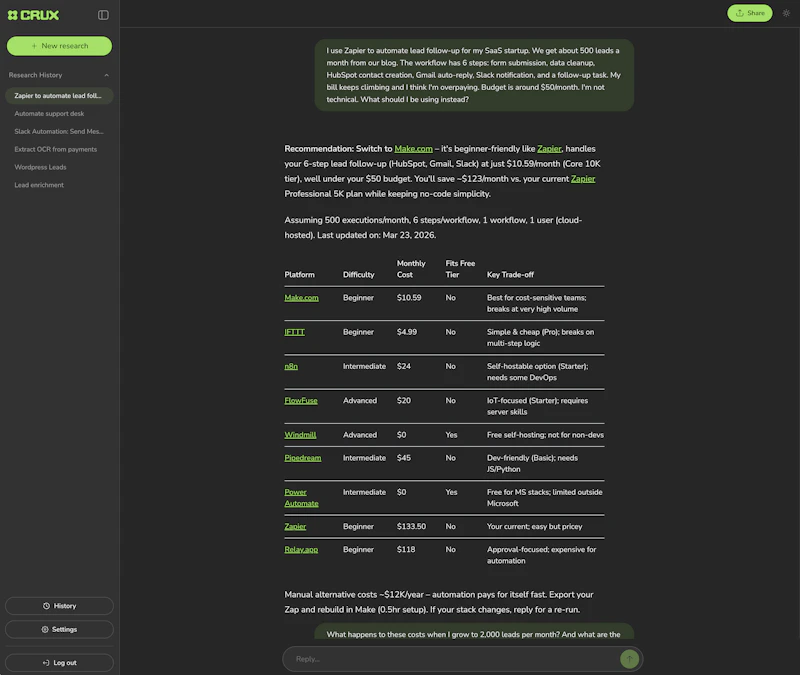Click the '$24' cost cell
800x675 pixels.
pos(404,366)
